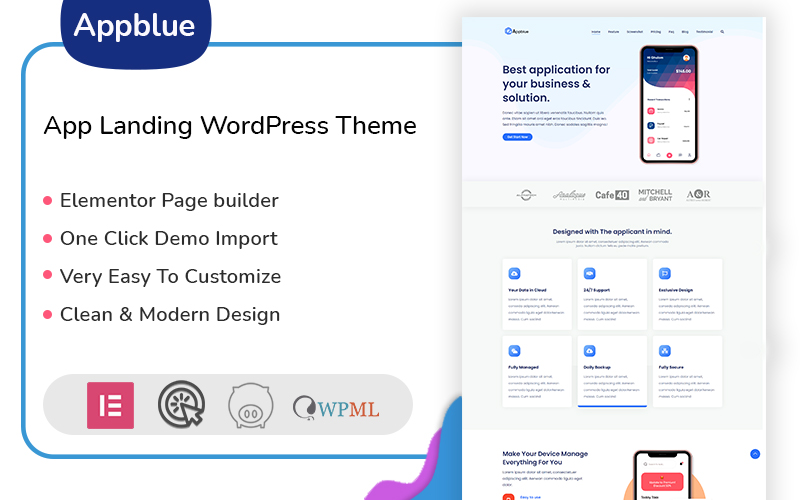
Task: Click the one-click demo import icon
Action: pyautogui.click(x=182, y=404)
